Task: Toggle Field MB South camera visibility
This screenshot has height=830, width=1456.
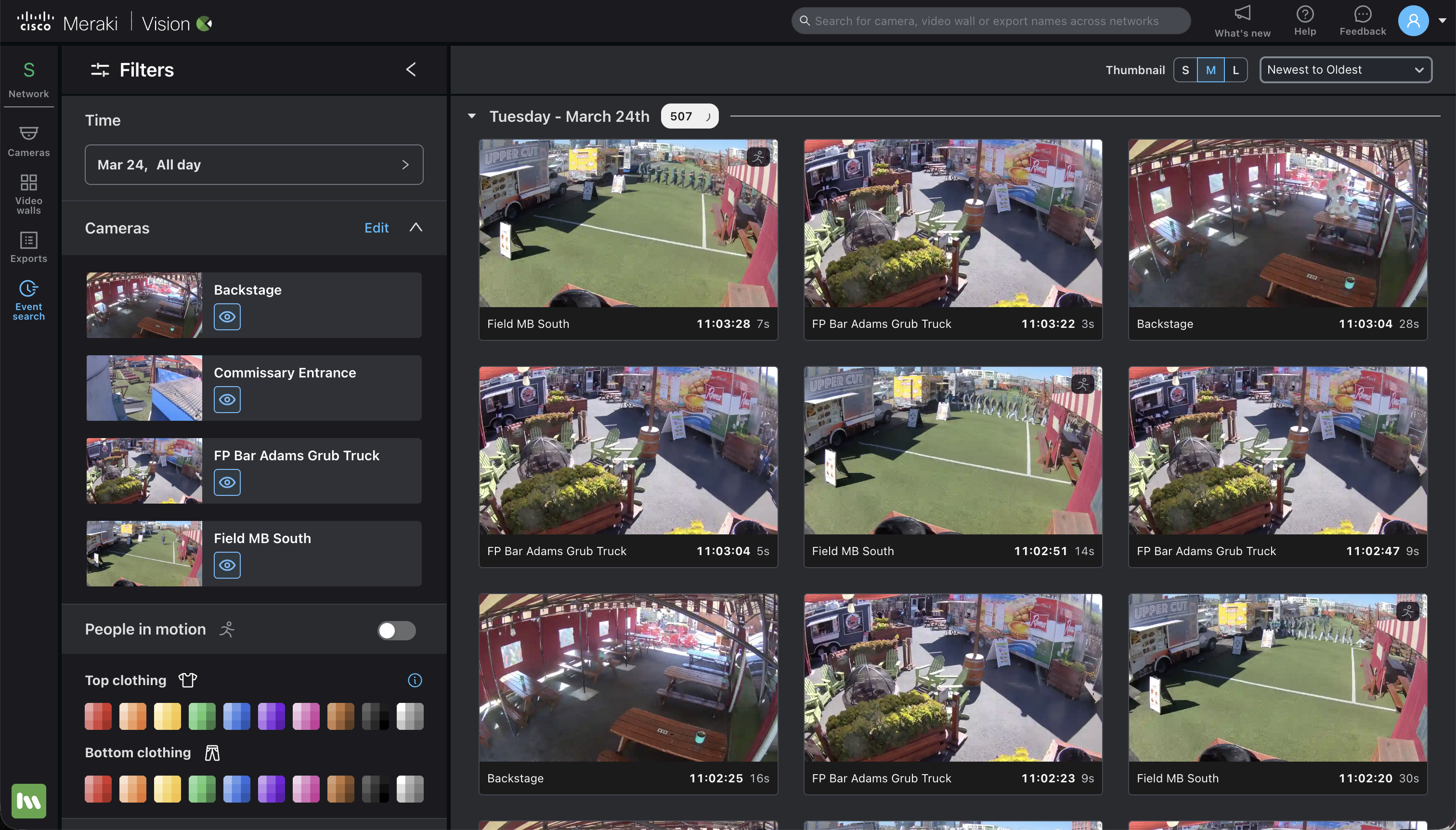Action: [x=227, y=565]
